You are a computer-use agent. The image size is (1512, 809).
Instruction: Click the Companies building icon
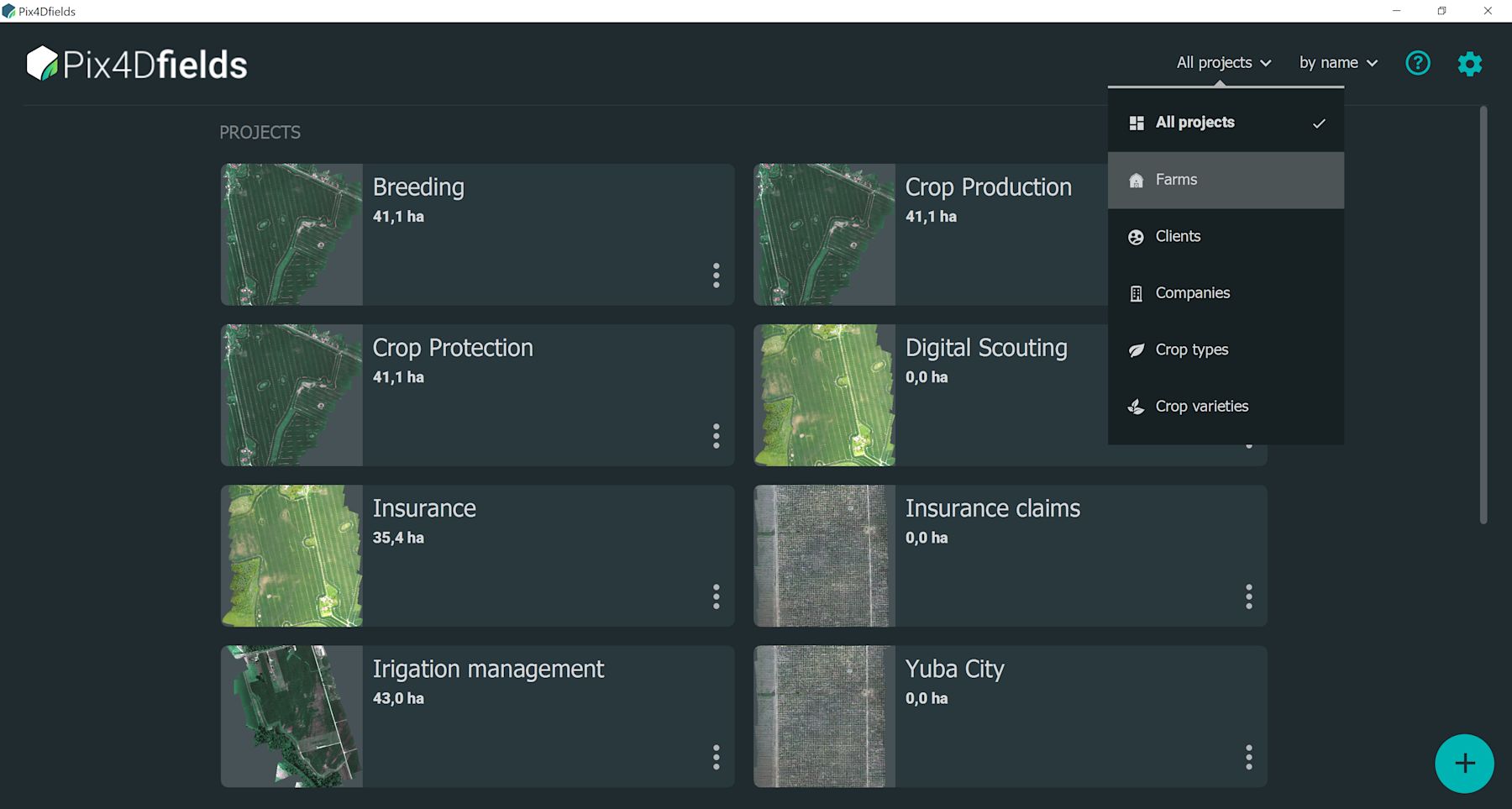click(x=1137, y=292)
